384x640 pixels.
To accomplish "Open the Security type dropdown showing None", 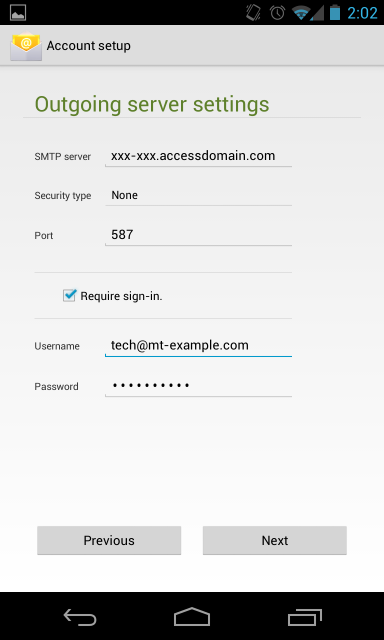I will point(198,196).
